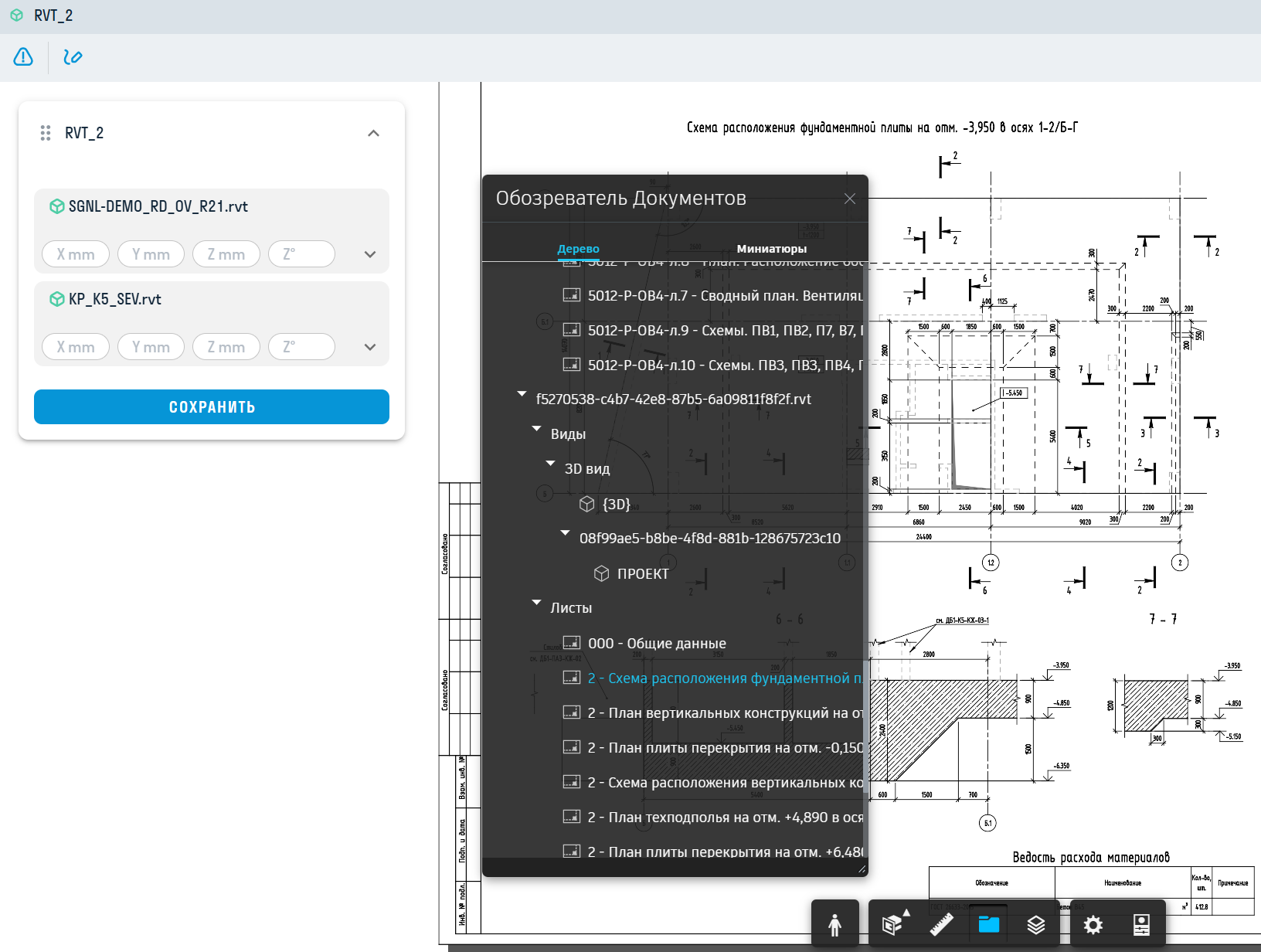The image size is (1261, 952).
Task: Open the model properties panel icon
Action: 1140,924
